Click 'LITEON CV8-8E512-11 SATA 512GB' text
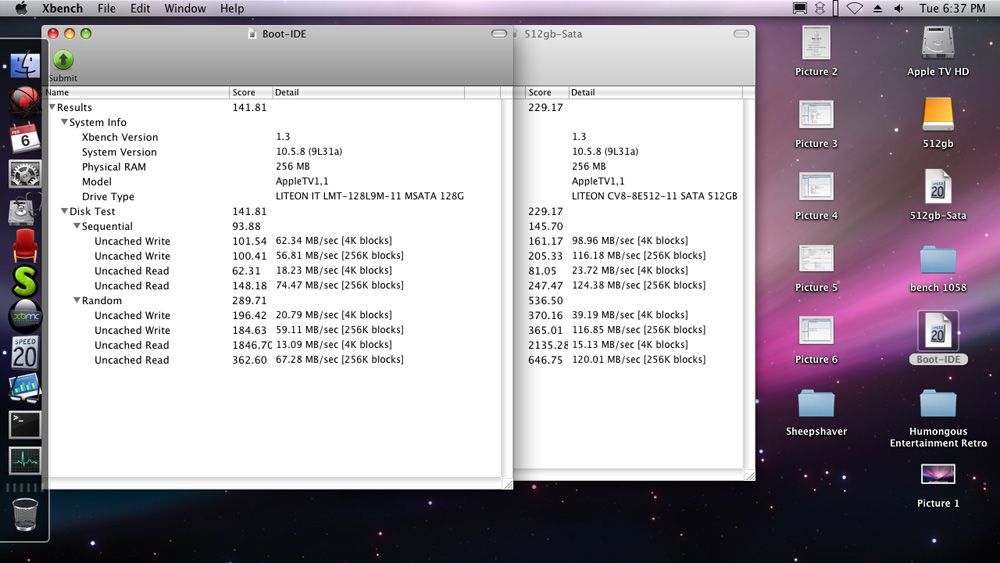1000x563 pixels. [654, 196]
